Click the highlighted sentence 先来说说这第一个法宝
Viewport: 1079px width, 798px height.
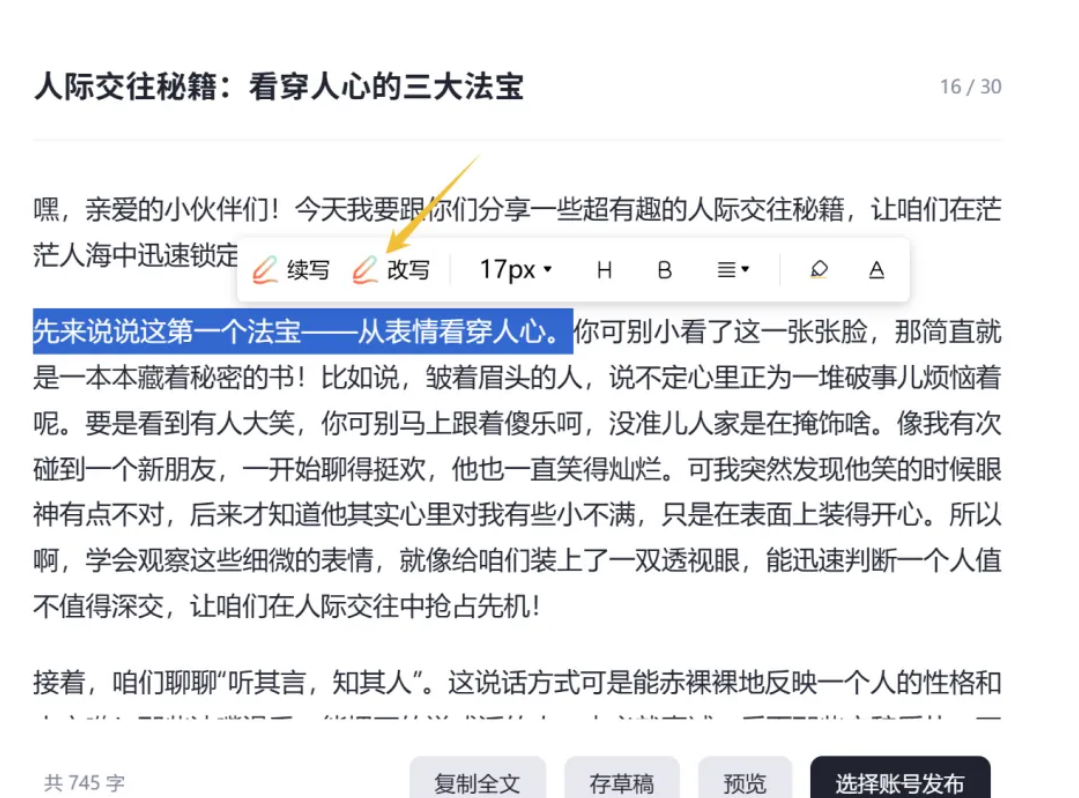(303, 332)
